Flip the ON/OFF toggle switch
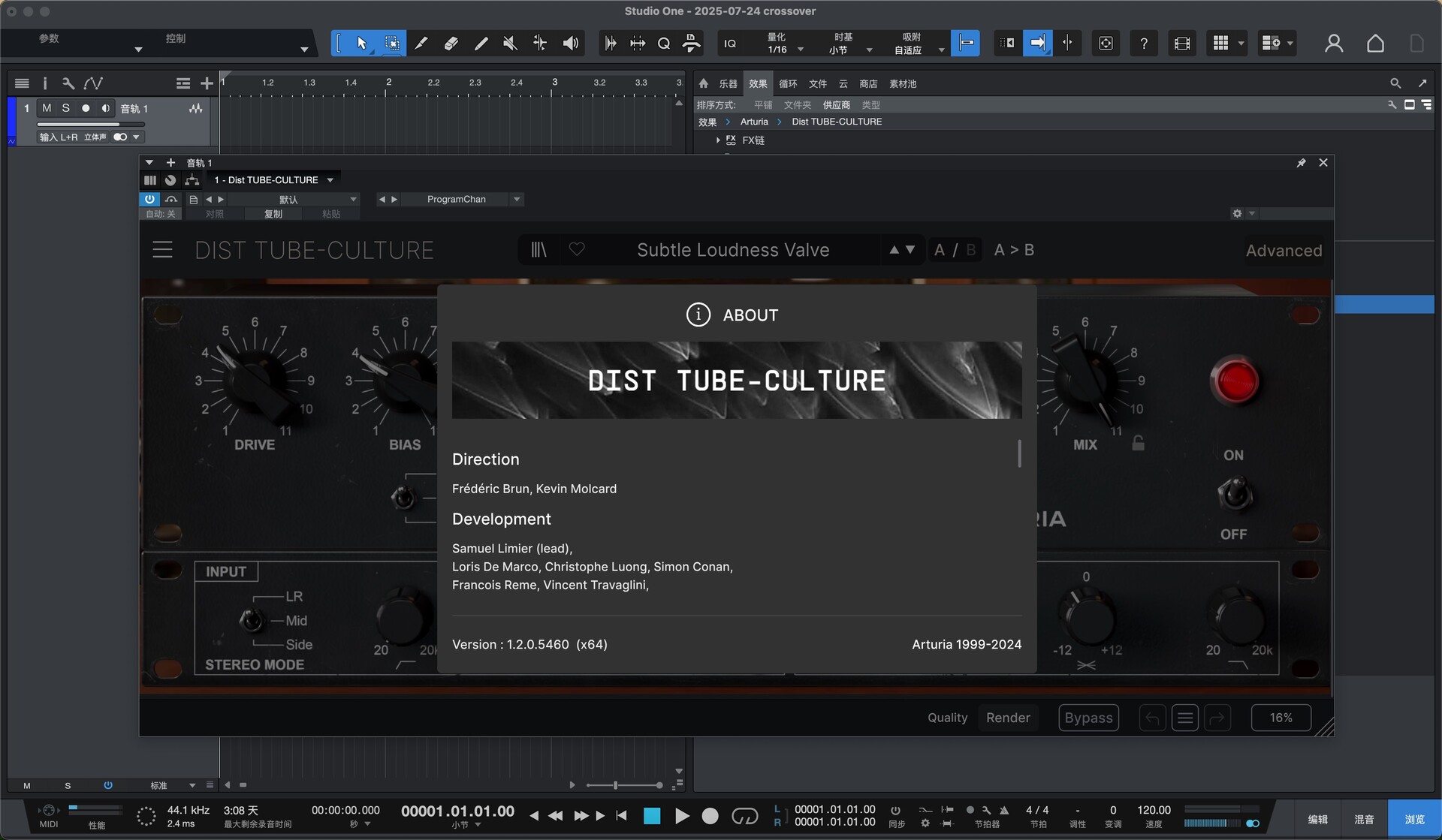1442x840 pixels. tap(1235, 493)
